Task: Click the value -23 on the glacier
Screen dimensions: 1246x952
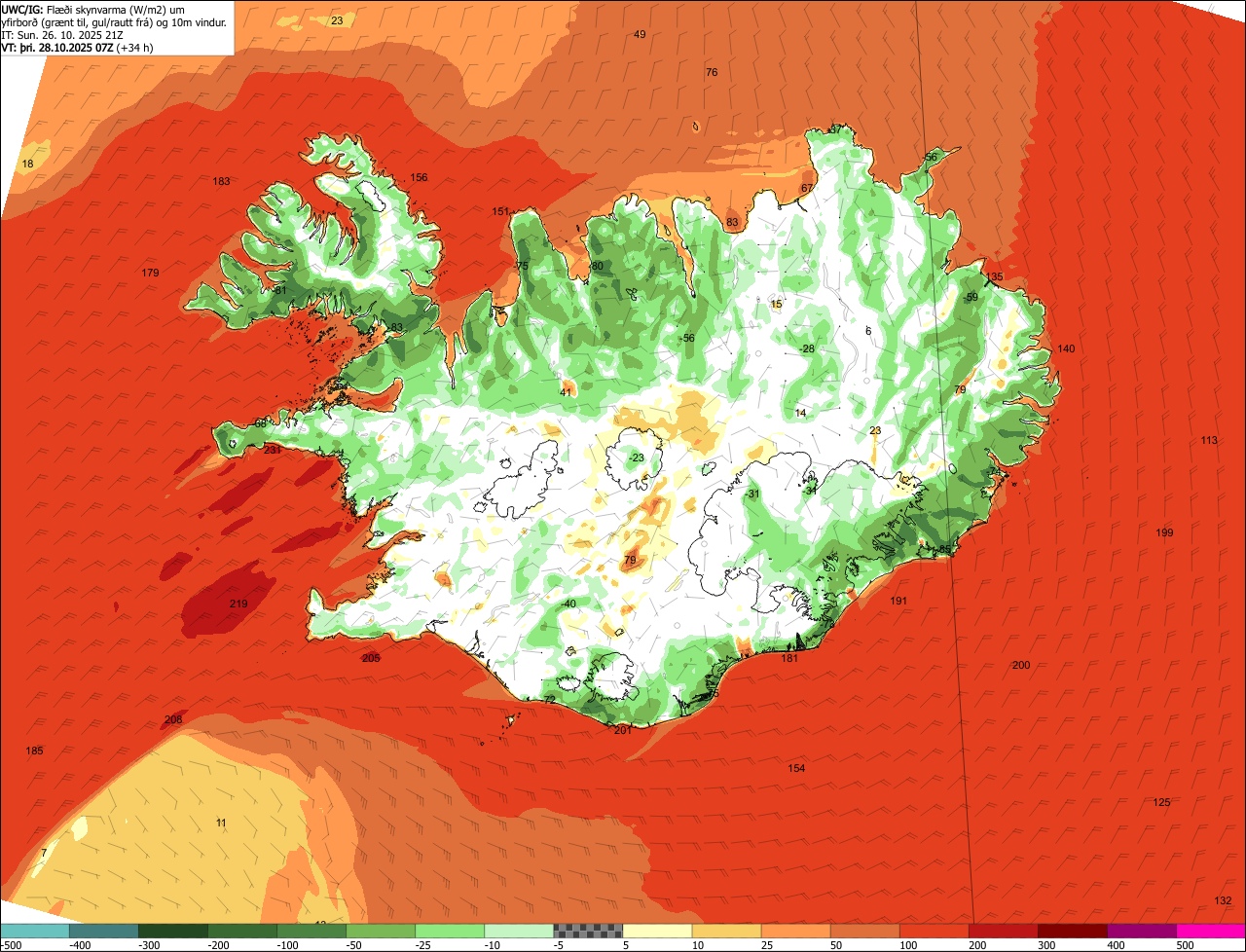Action: (636, 458)
